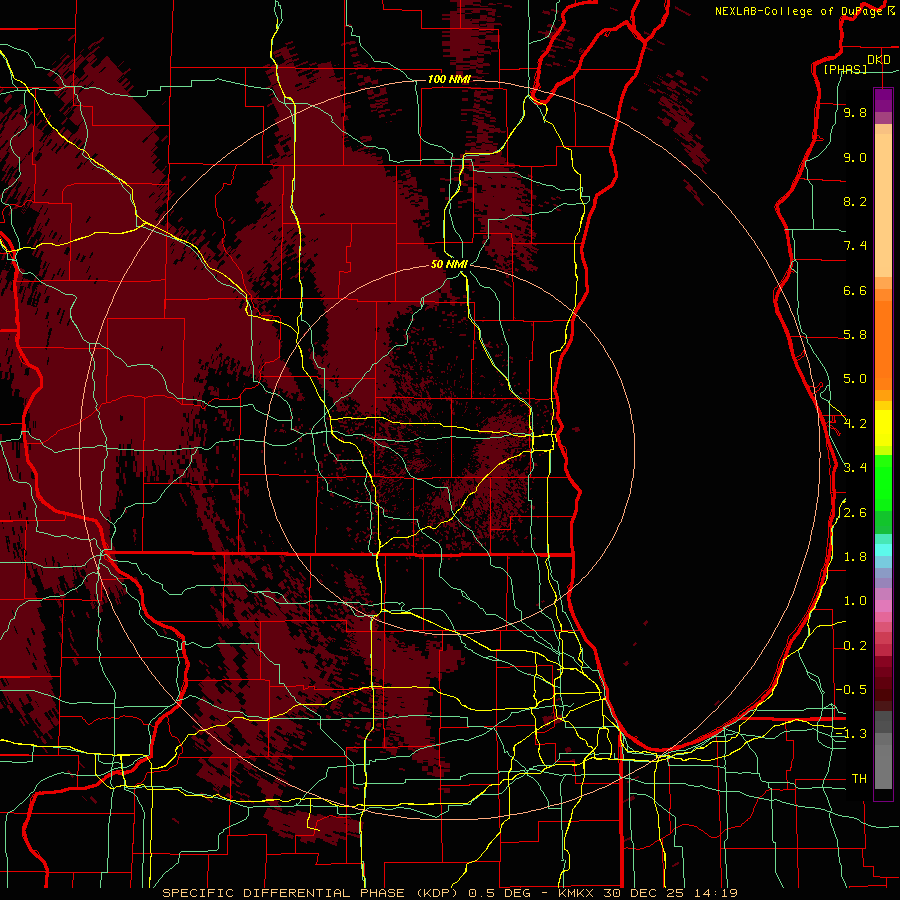The image size is (900, 900).
Task: Click the 2.6 value on the scale
Action: coord(855,513)
